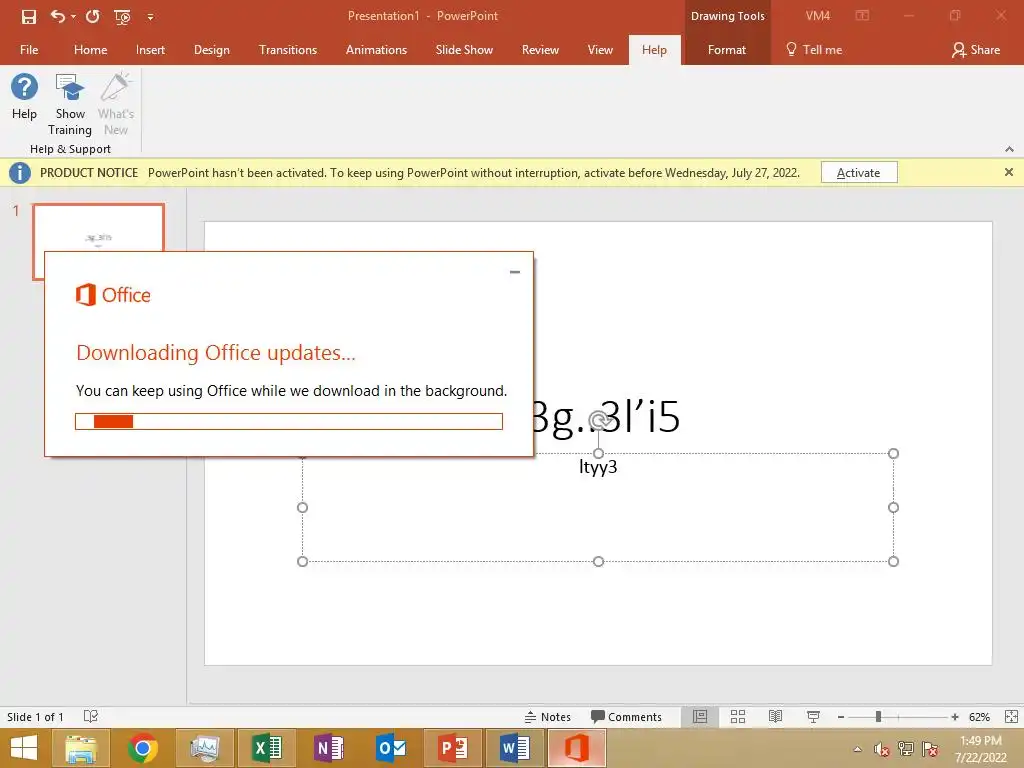Open the File tab
This screenshot has height=768, width=1024.
coord(29,50)
